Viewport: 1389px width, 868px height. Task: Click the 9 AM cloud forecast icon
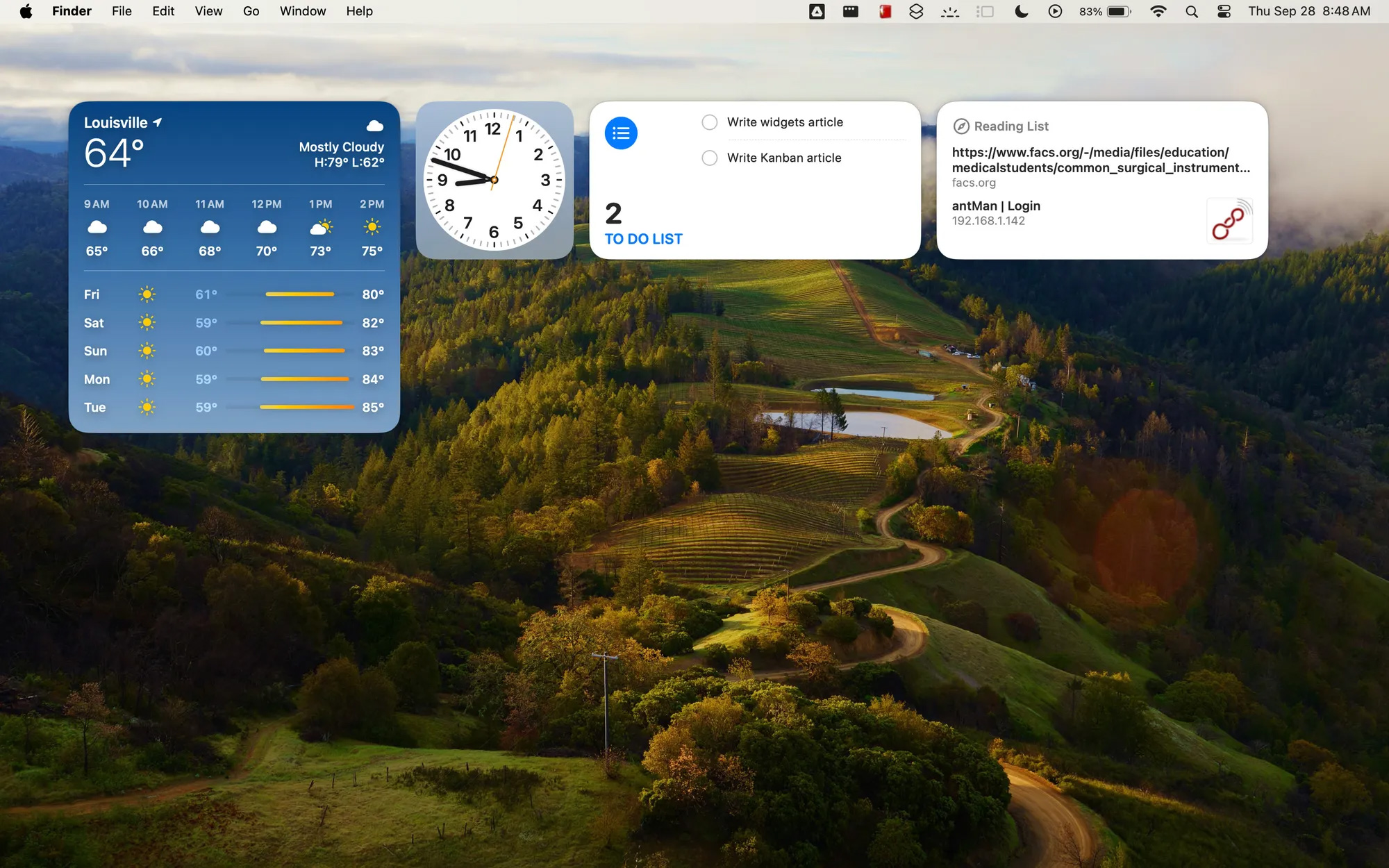coord(97,227)
